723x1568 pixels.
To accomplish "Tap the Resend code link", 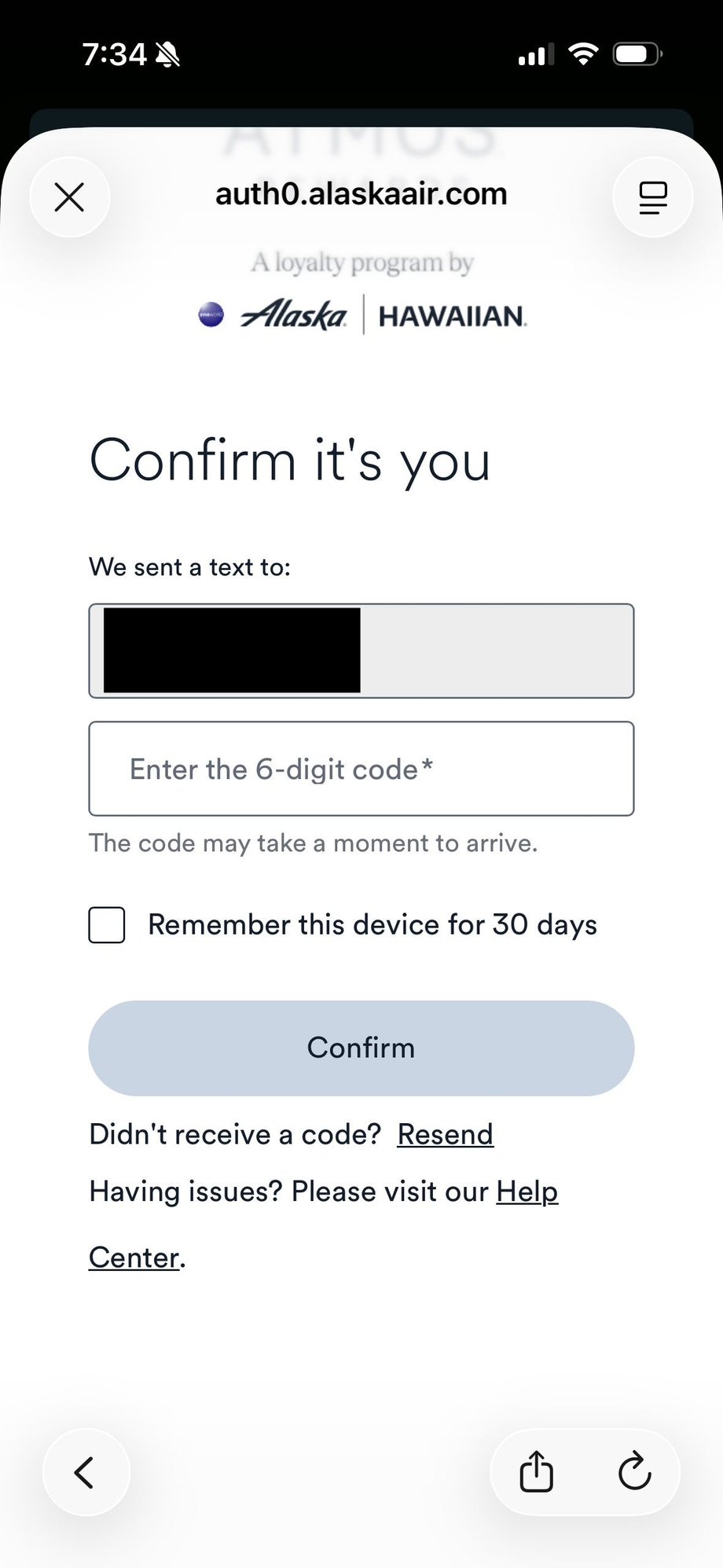I will click(445, 1134).
